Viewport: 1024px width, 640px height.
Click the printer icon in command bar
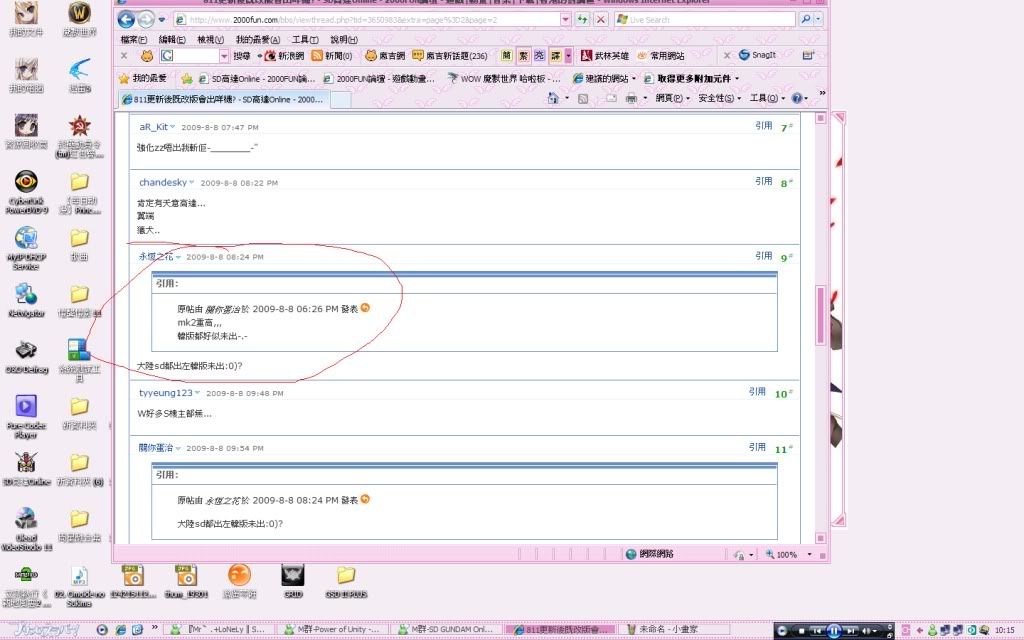631,98
